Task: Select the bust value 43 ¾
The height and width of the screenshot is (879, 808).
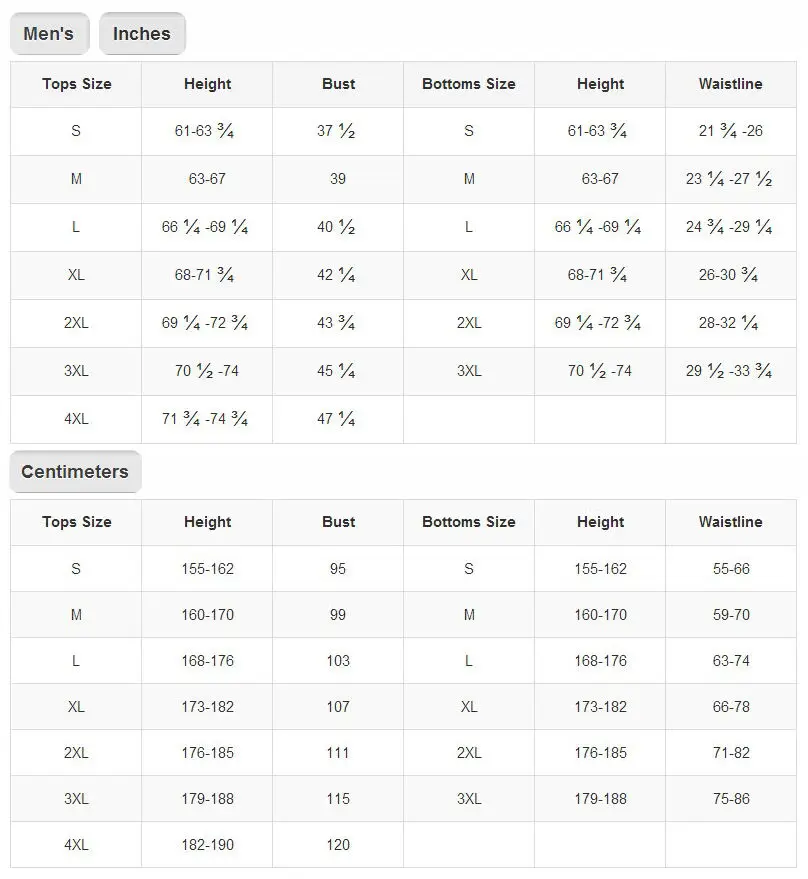Action: [x=336, y=323]
